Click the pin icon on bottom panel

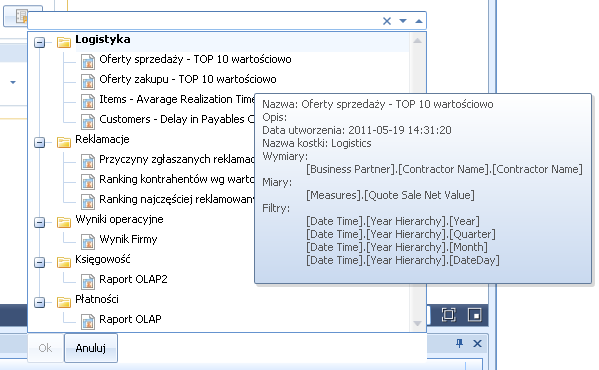tap(460, 343)
